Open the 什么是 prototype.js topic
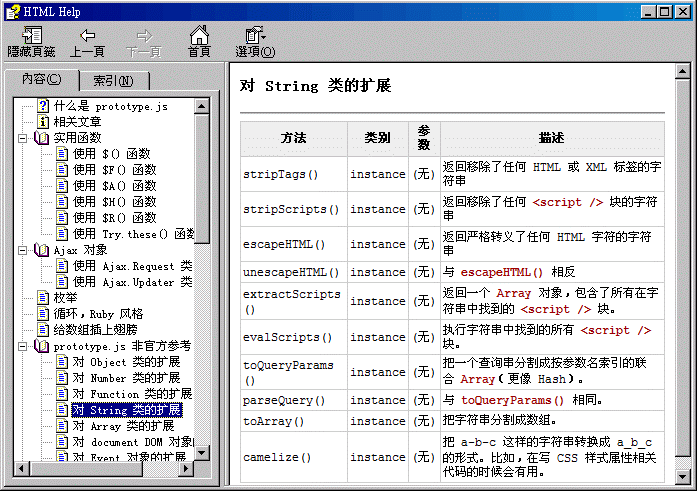This screenshot has height=491, width=697. point(111,106)
